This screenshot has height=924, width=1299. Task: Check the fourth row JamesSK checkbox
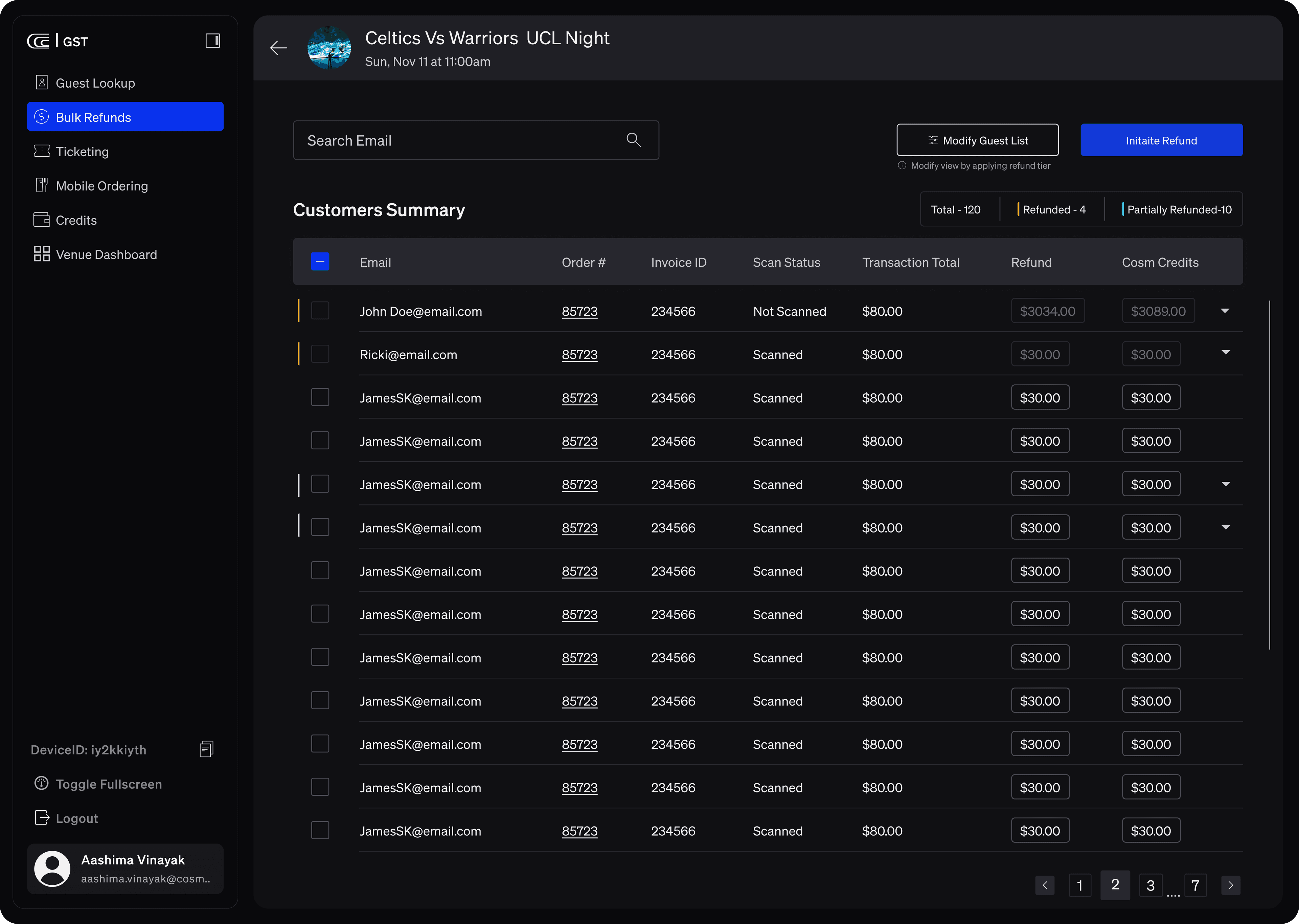(x=320, y=441)
